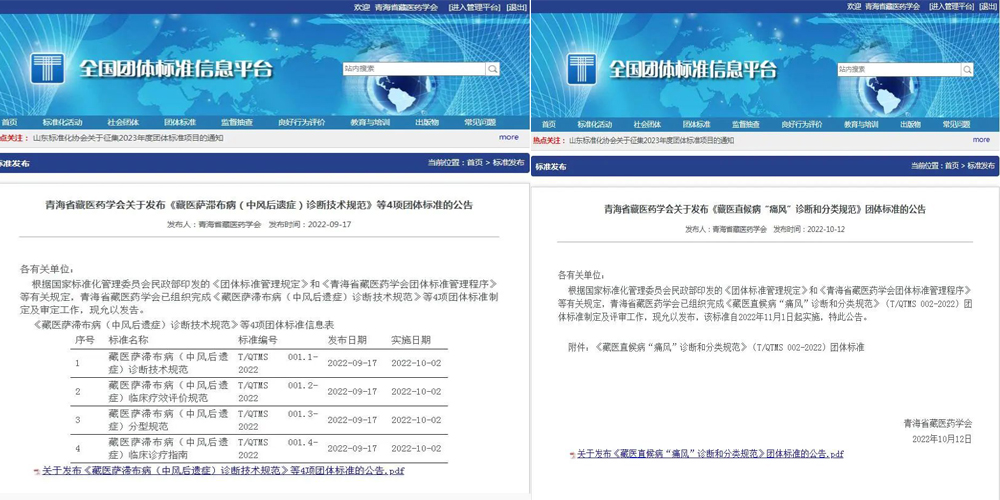This screenshot has height=500, width=1000.
Task: Click the 'more' link in left page
Action: (509, 137)
